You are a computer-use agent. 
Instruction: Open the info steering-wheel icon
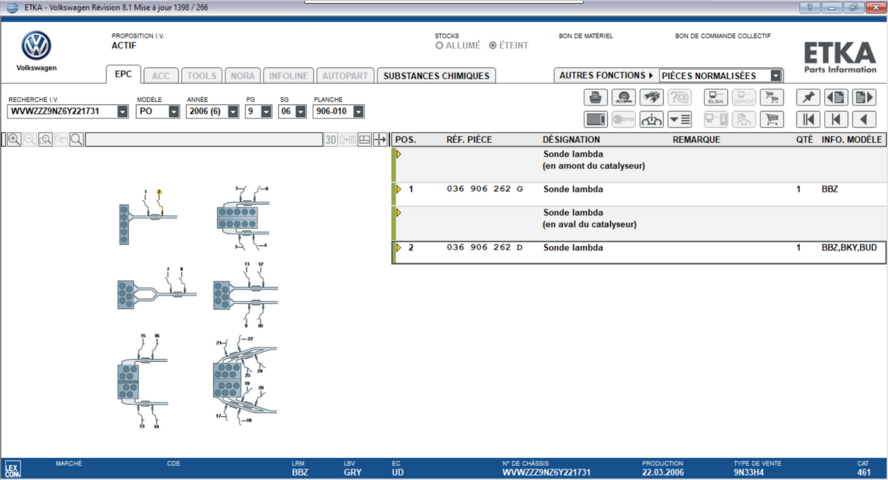(x=651, y=119)
